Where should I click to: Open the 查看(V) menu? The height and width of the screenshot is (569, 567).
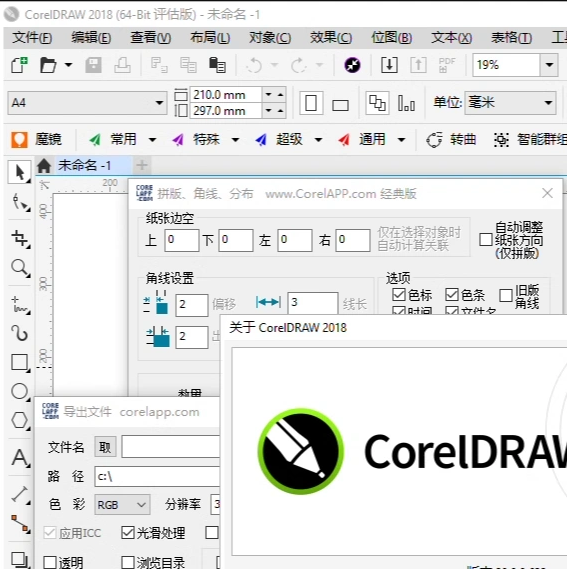click(x=151, y=38)
